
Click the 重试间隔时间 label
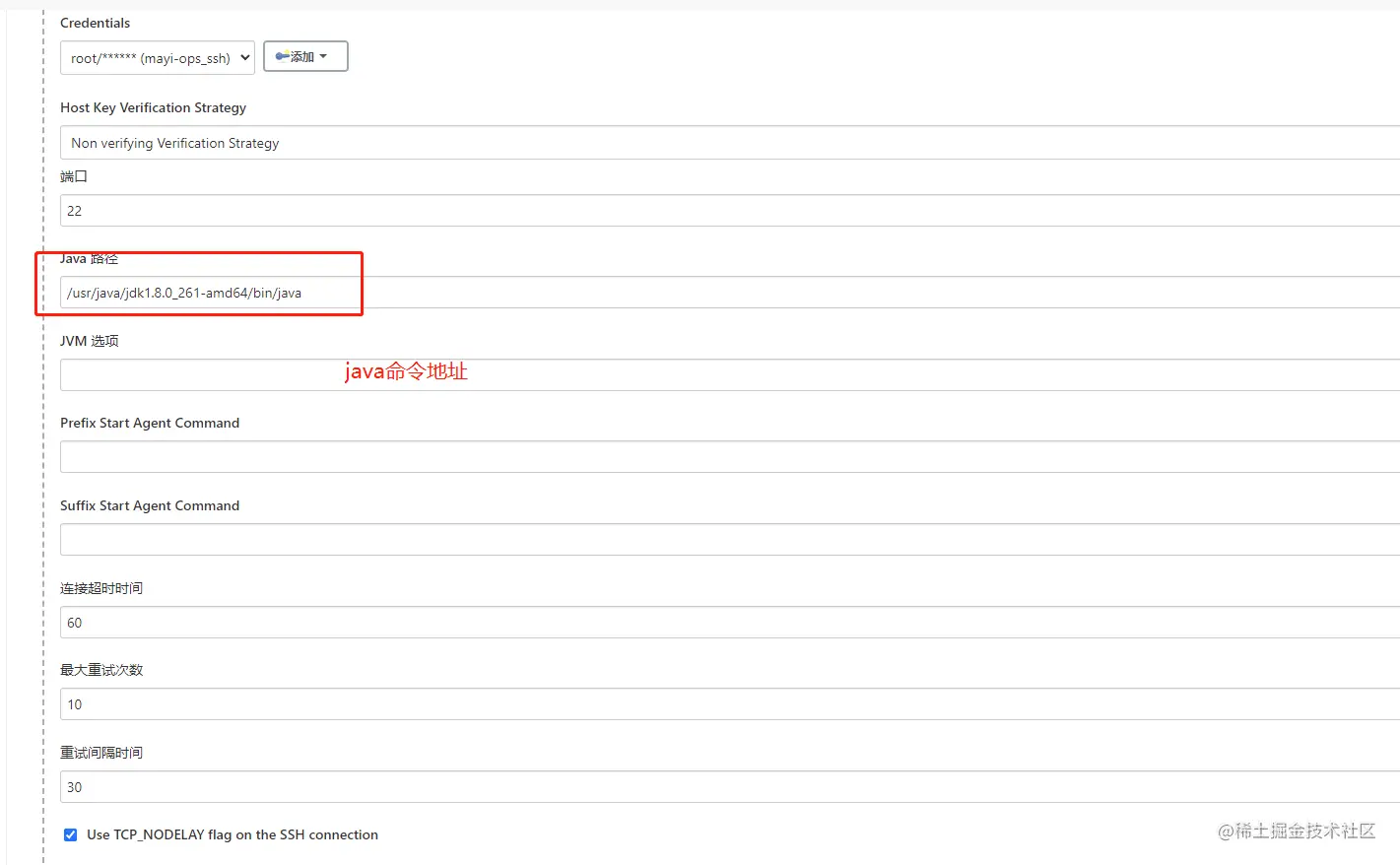[101, 753]
